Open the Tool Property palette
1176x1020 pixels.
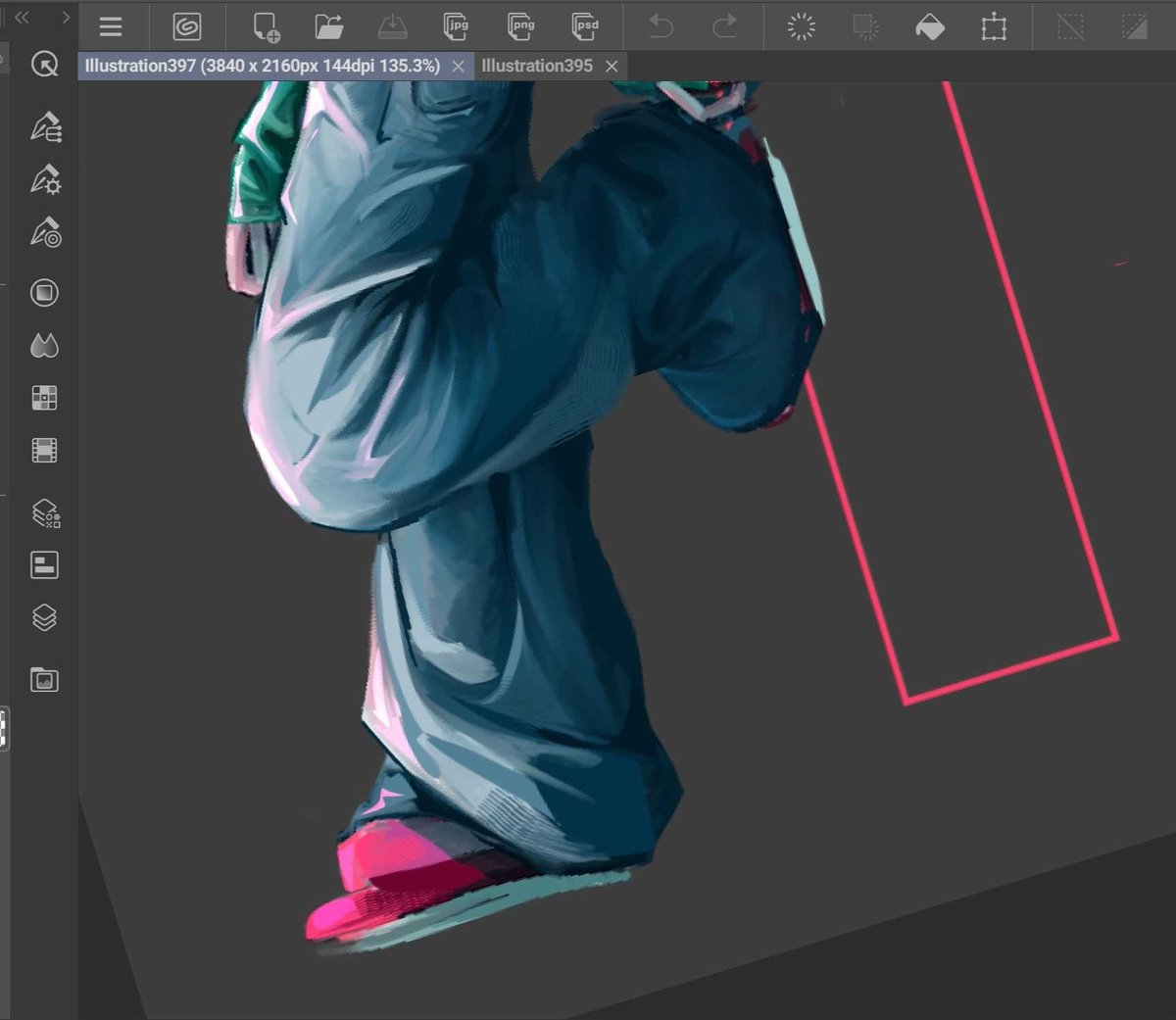click(45, 179)
